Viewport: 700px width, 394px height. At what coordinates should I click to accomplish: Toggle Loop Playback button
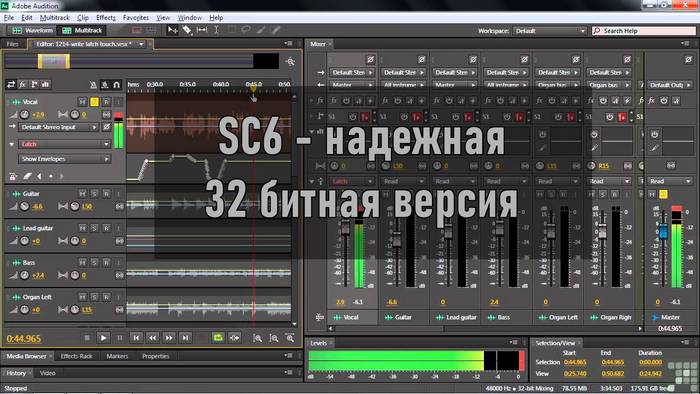[218, 338]
